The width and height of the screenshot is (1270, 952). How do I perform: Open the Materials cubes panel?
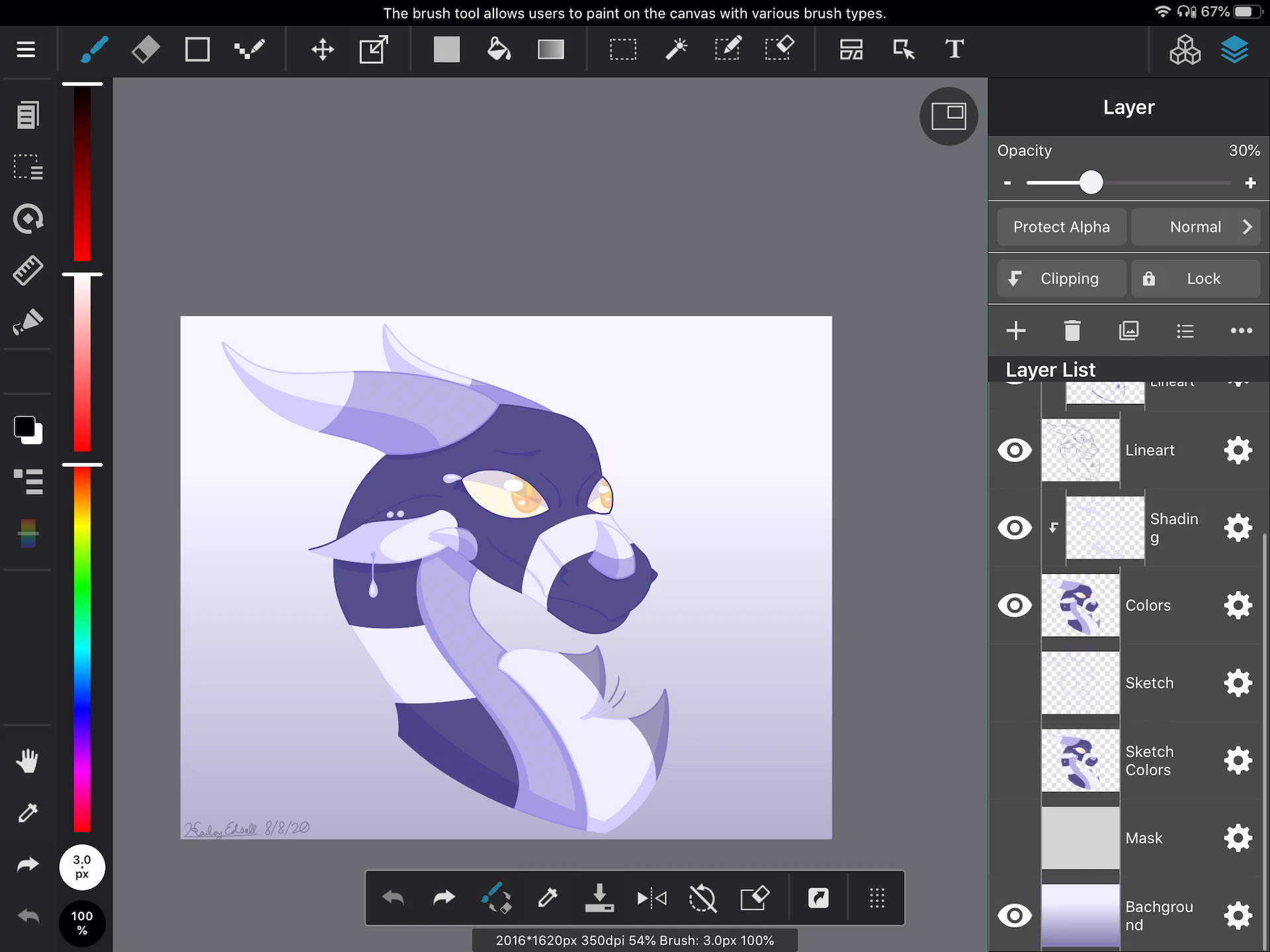[x=1185, y=50]
